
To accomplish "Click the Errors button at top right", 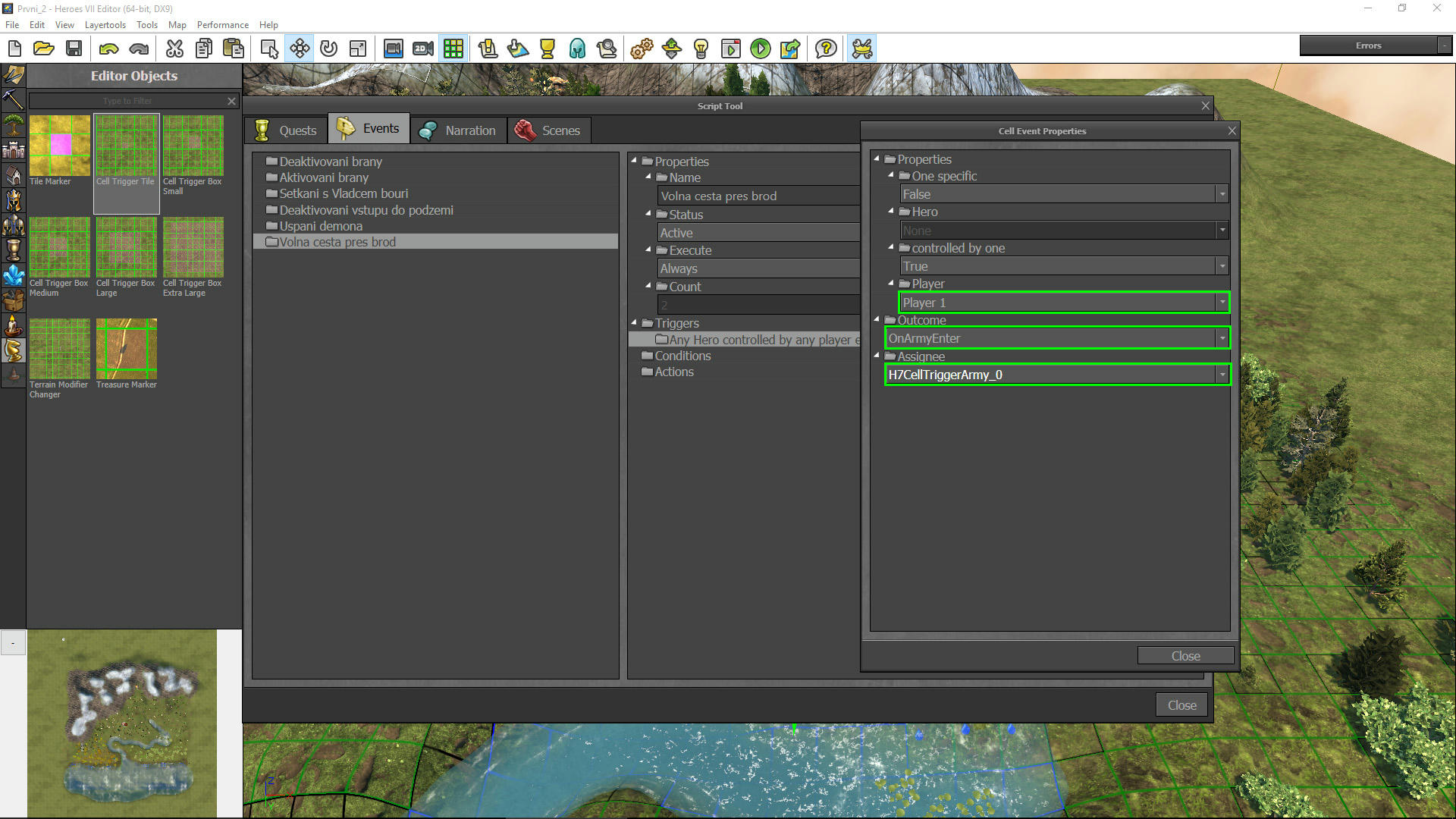I will 1368,45.
